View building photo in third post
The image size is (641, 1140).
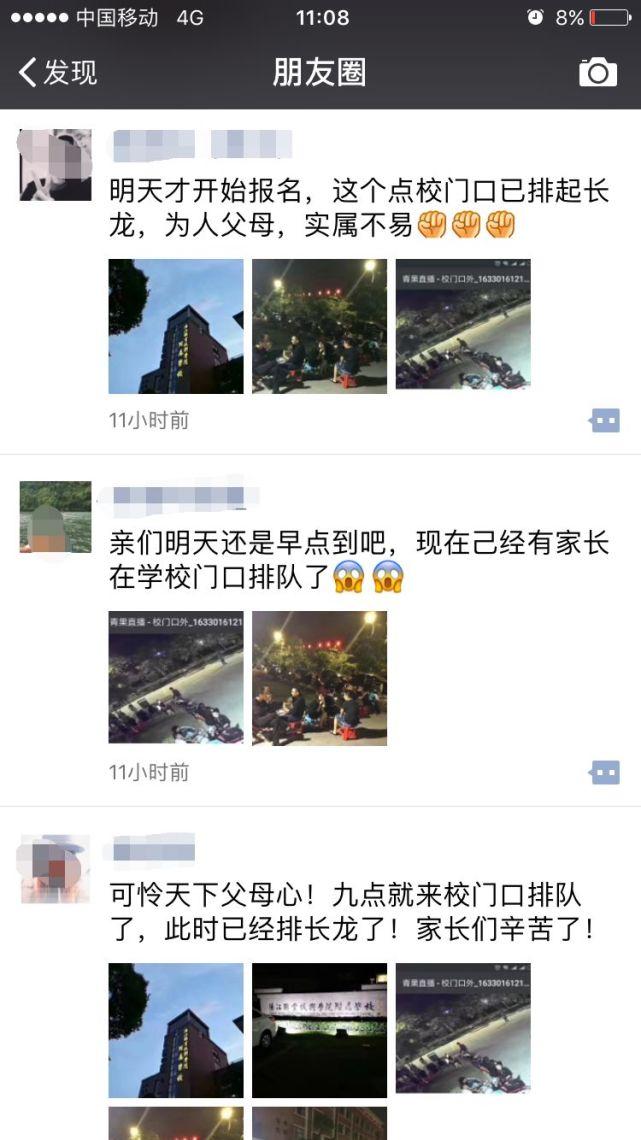(176, 1030)
